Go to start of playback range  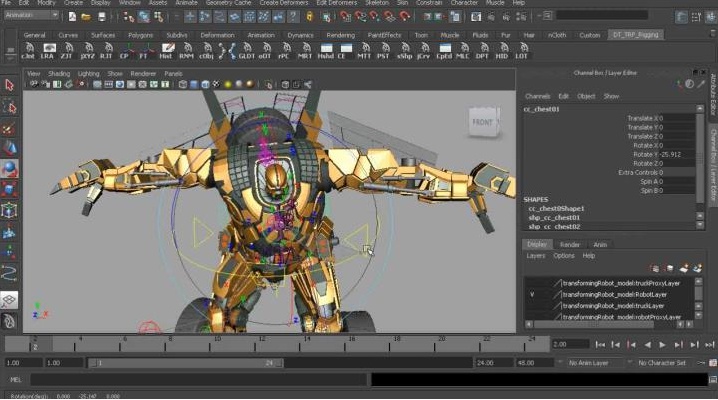(x=600, y=345)
